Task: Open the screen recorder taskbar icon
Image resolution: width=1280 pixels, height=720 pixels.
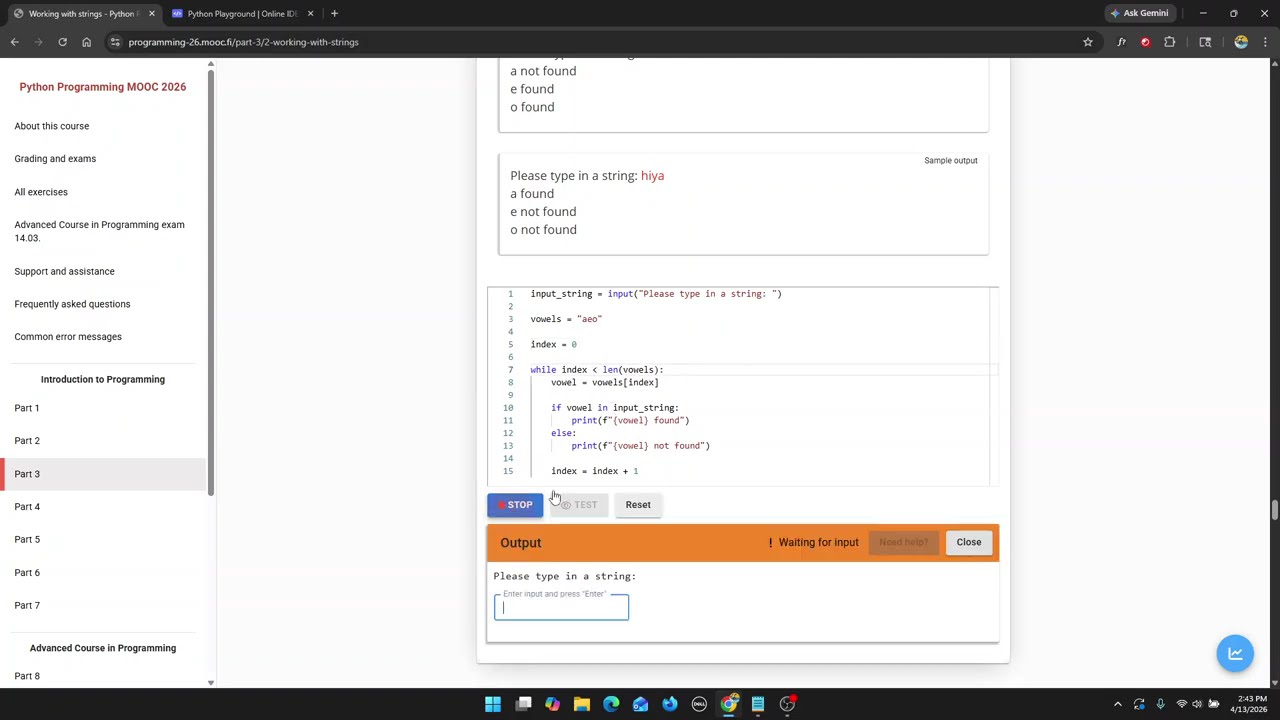Action: tap(787, 704)
